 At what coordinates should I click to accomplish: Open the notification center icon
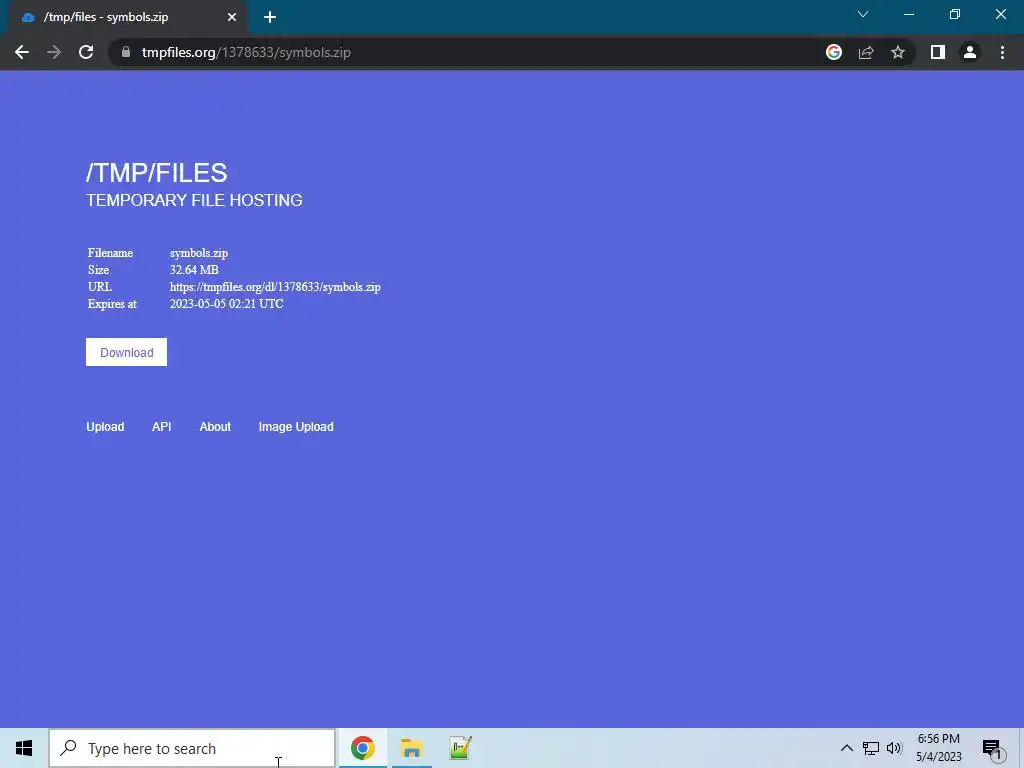pyautogui.click(x=992, y=748)
